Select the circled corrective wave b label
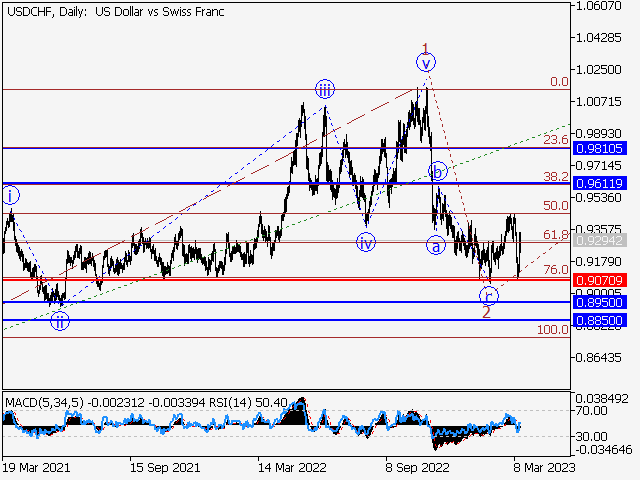 [438, 171]
